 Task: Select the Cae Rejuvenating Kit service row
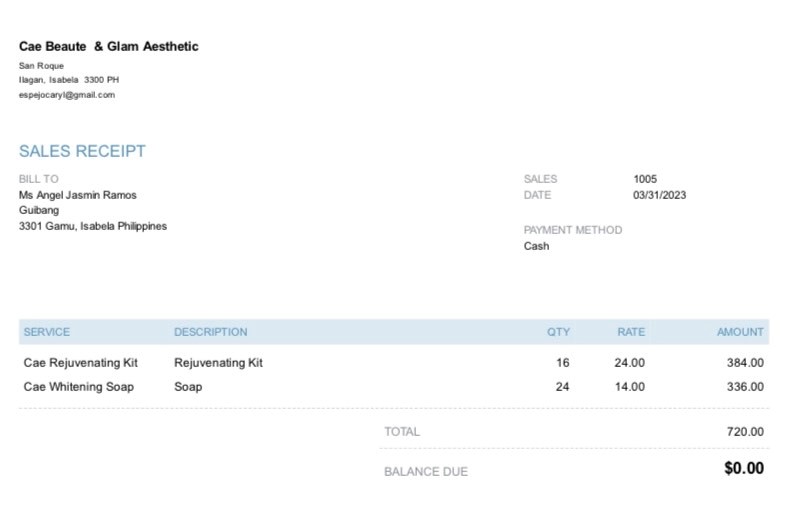pos(81,363)
